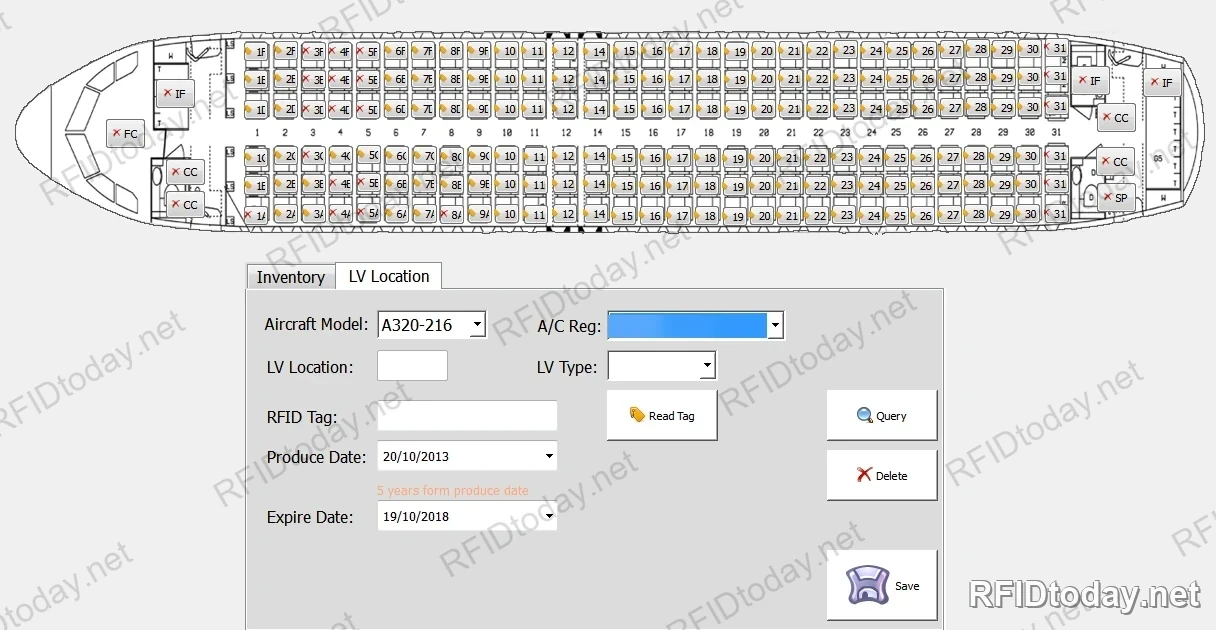This screenshot has width=1216, height=630.
Task: Click the Read Tag button
Action: (662, 415)
